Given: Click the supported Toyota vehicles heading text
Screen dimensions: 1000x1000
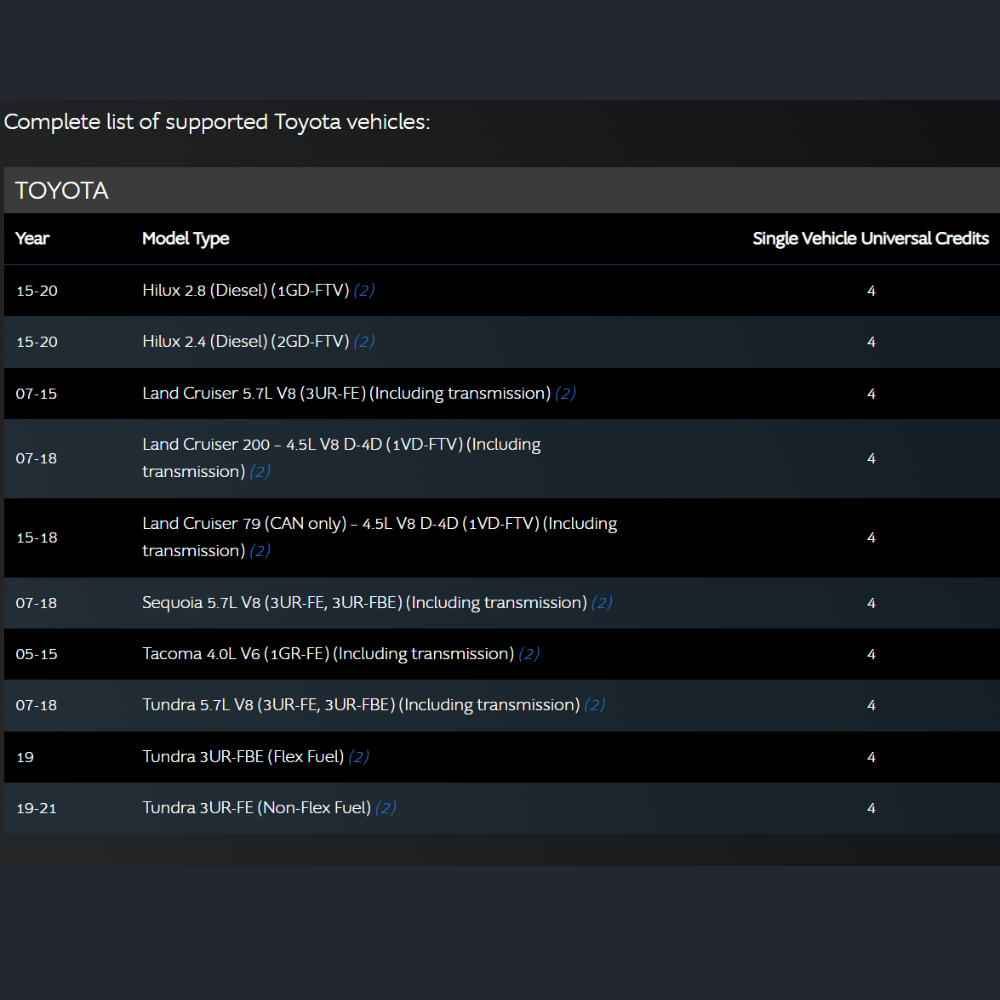Looking at the screenshot, I should pos(217,121).
